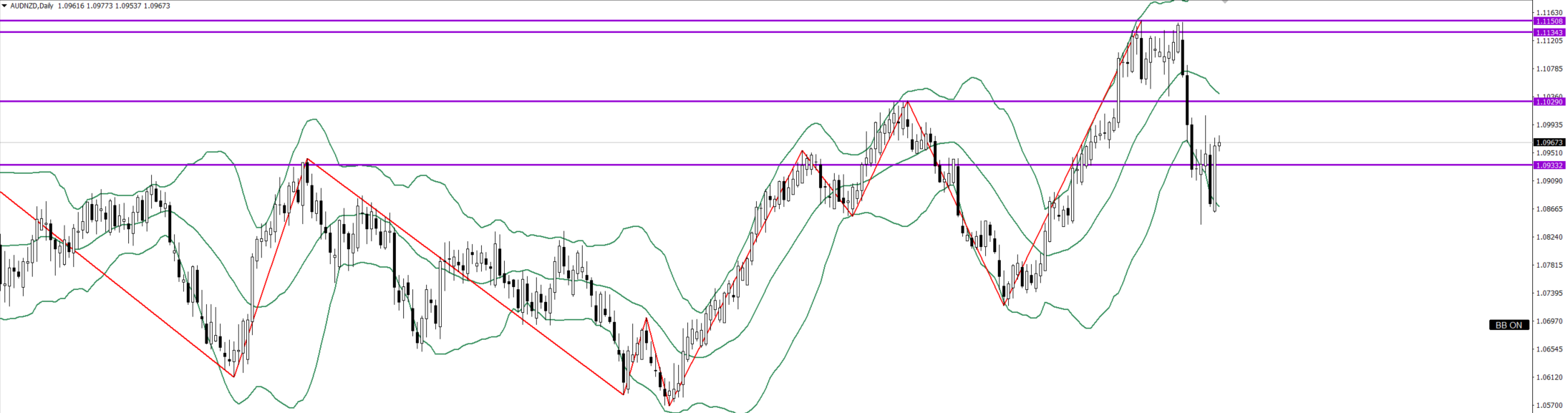Click the OHLC high value 1.09773 in header
The image size is (1568, 413).
(x=100, y=6)
